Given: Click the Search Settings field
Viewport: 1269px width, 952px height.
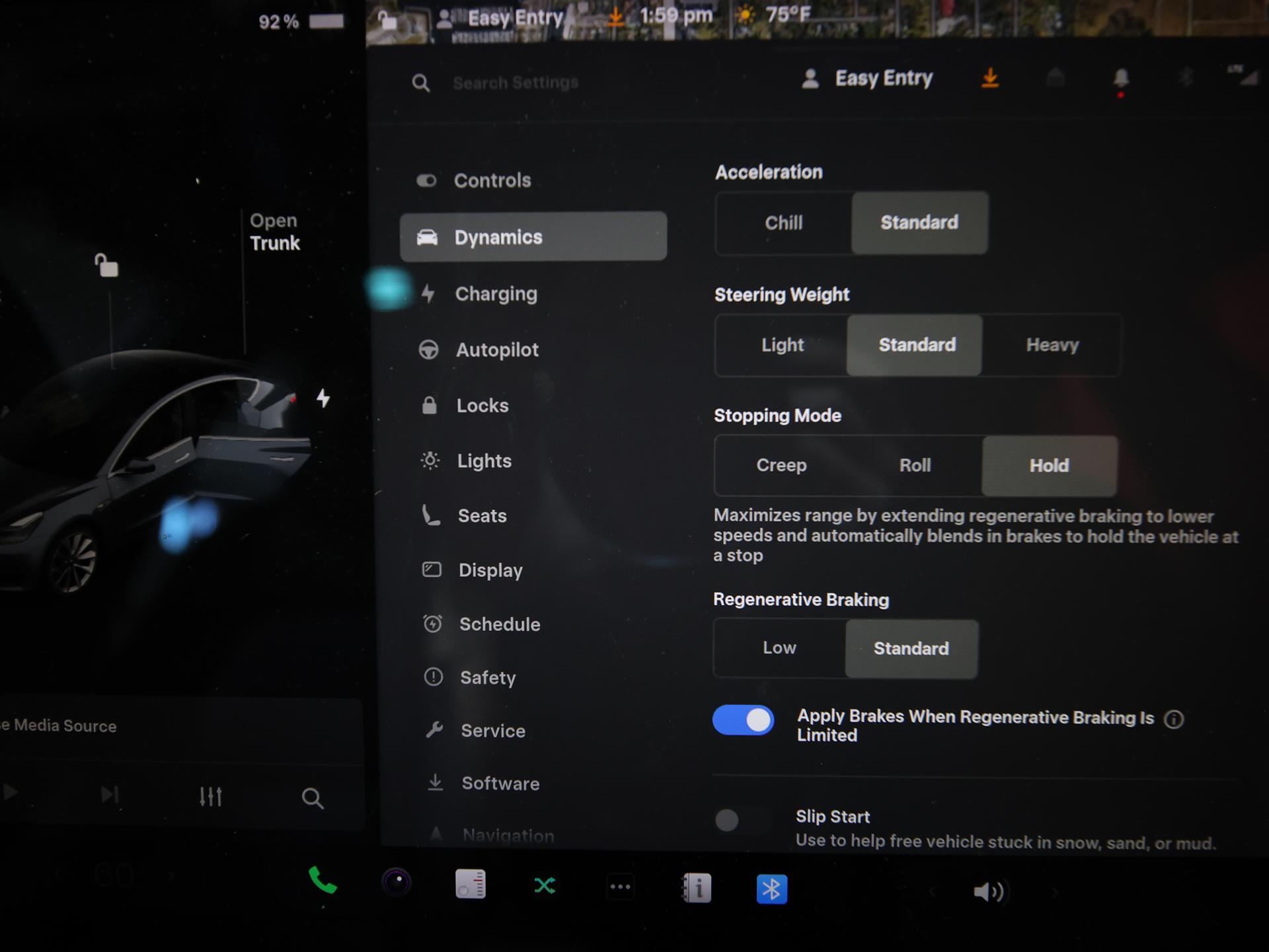Looking at the screenshot, I should (516, 83).
